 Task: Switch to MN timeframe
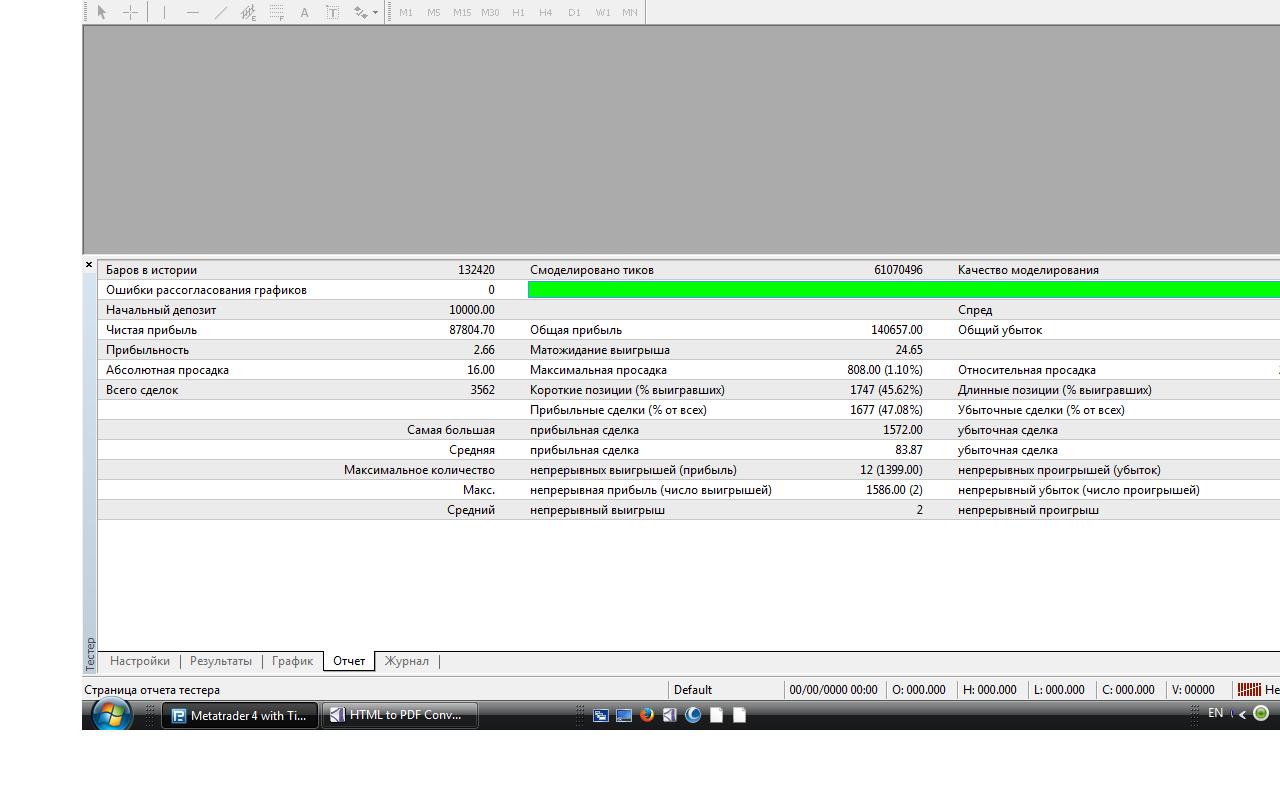coord(630,12)
